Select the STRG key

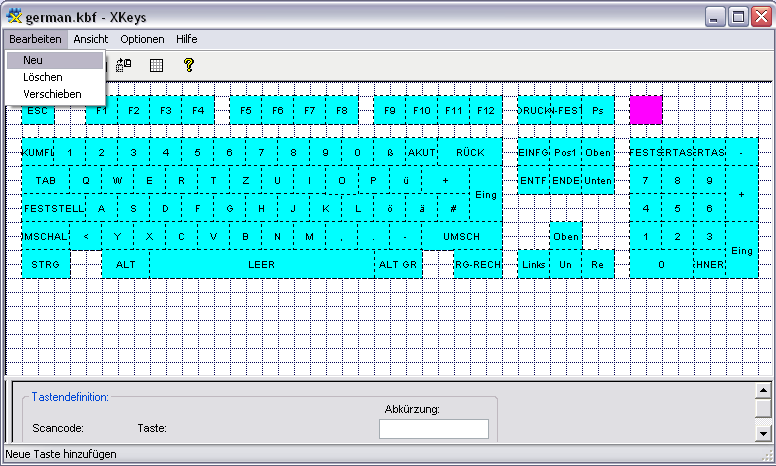point(46,265)
